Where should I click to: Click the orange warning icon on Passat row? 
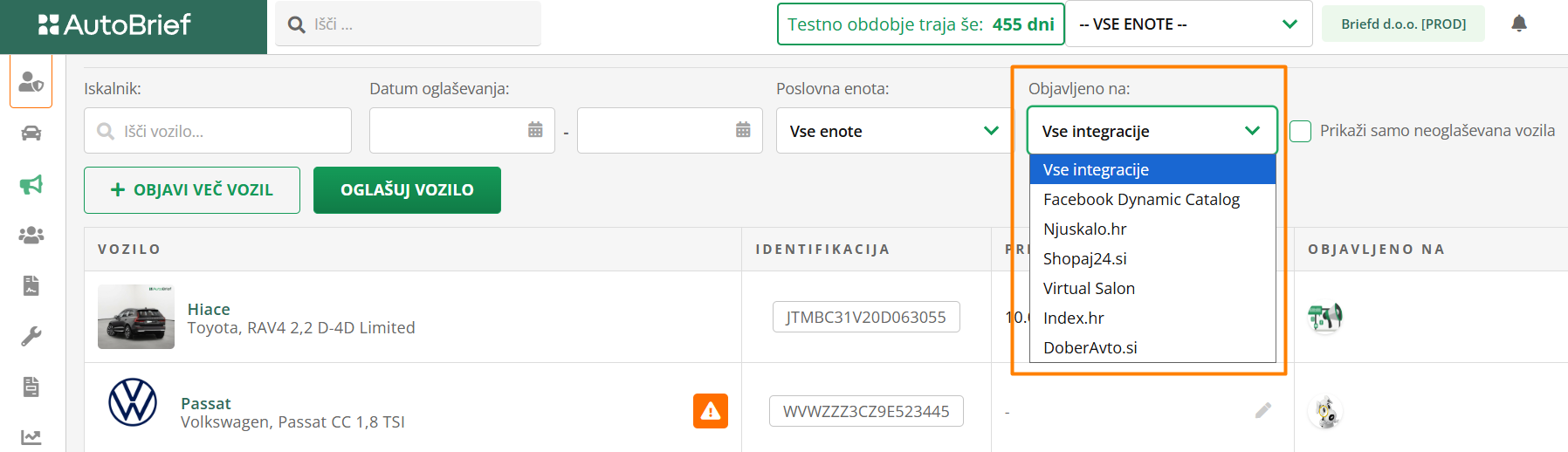tap(711, 411)
